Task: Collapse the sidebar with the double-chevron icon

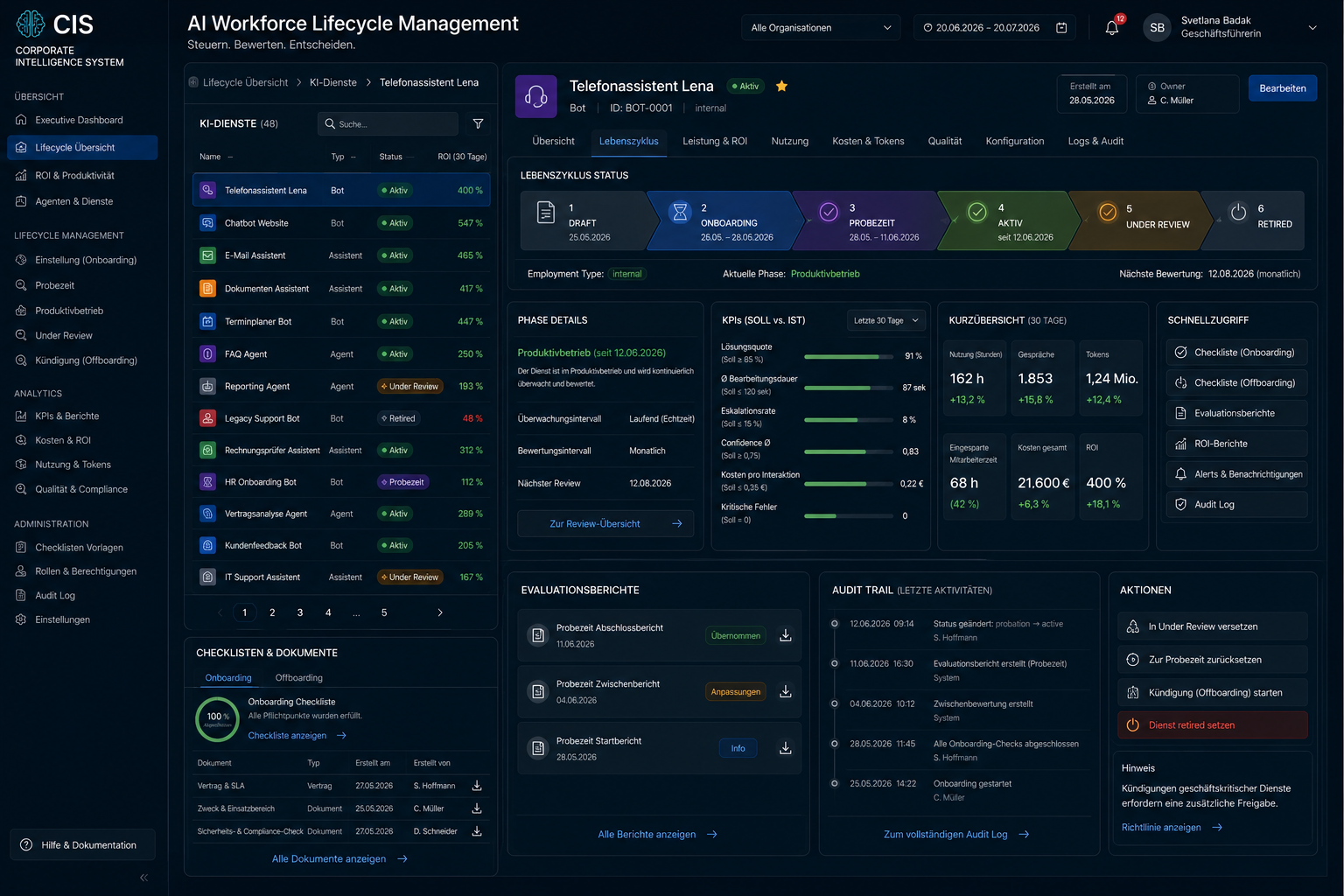Action: [x=143, y=877]
